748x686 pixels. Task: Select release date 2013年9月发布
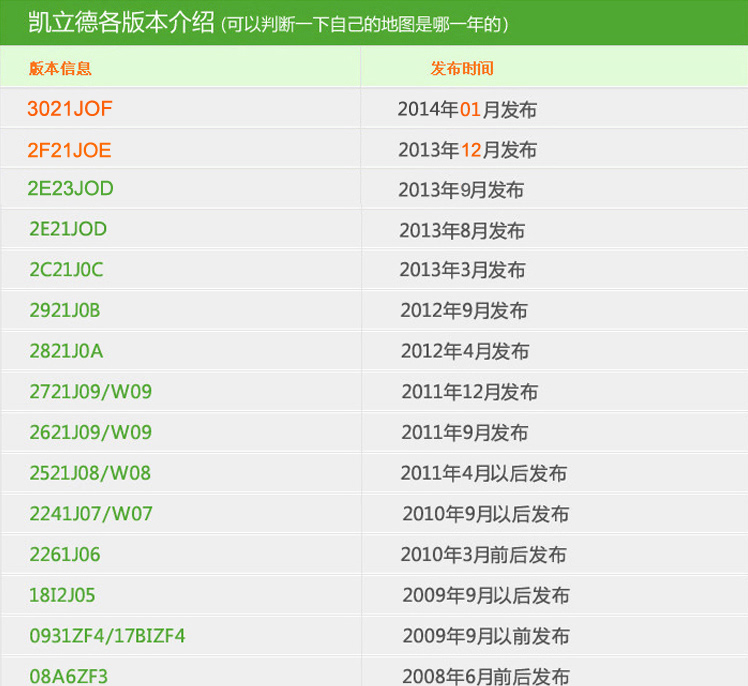click(x=461, y=190)
